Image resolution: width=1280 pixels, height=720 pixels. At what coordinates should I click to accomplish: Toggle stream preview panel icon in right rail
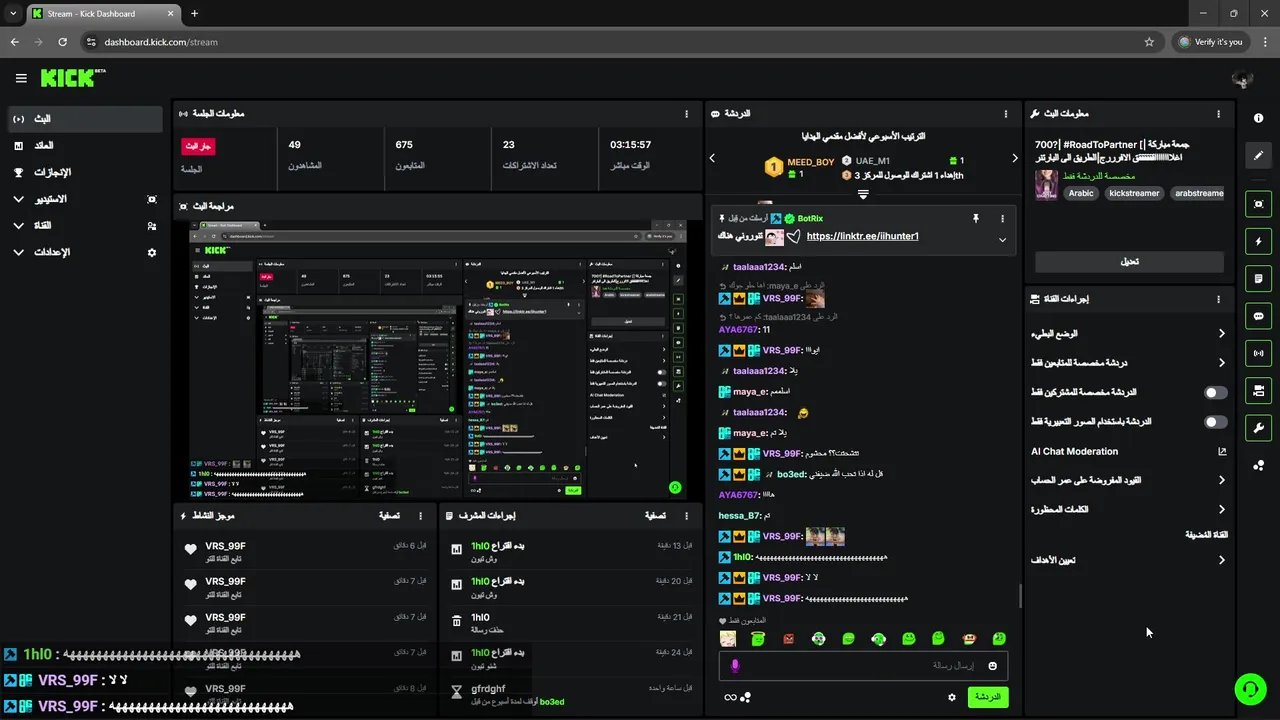click(x=1258, y=204)
